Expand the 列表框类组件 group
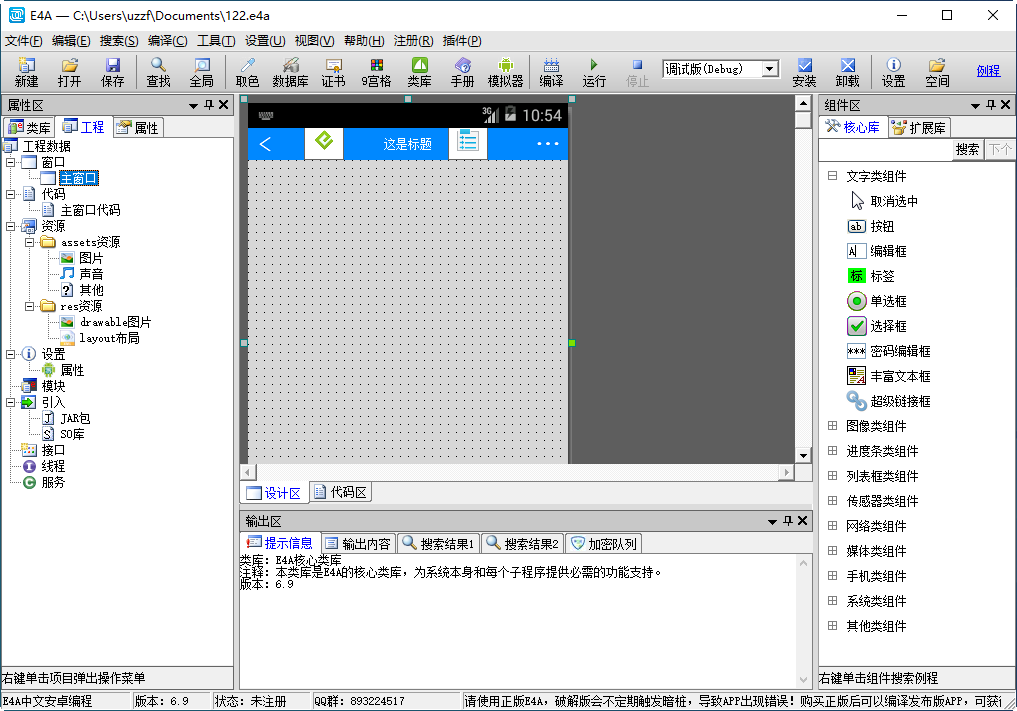This screenshot has width=1017, height=711. coord(832,476)
